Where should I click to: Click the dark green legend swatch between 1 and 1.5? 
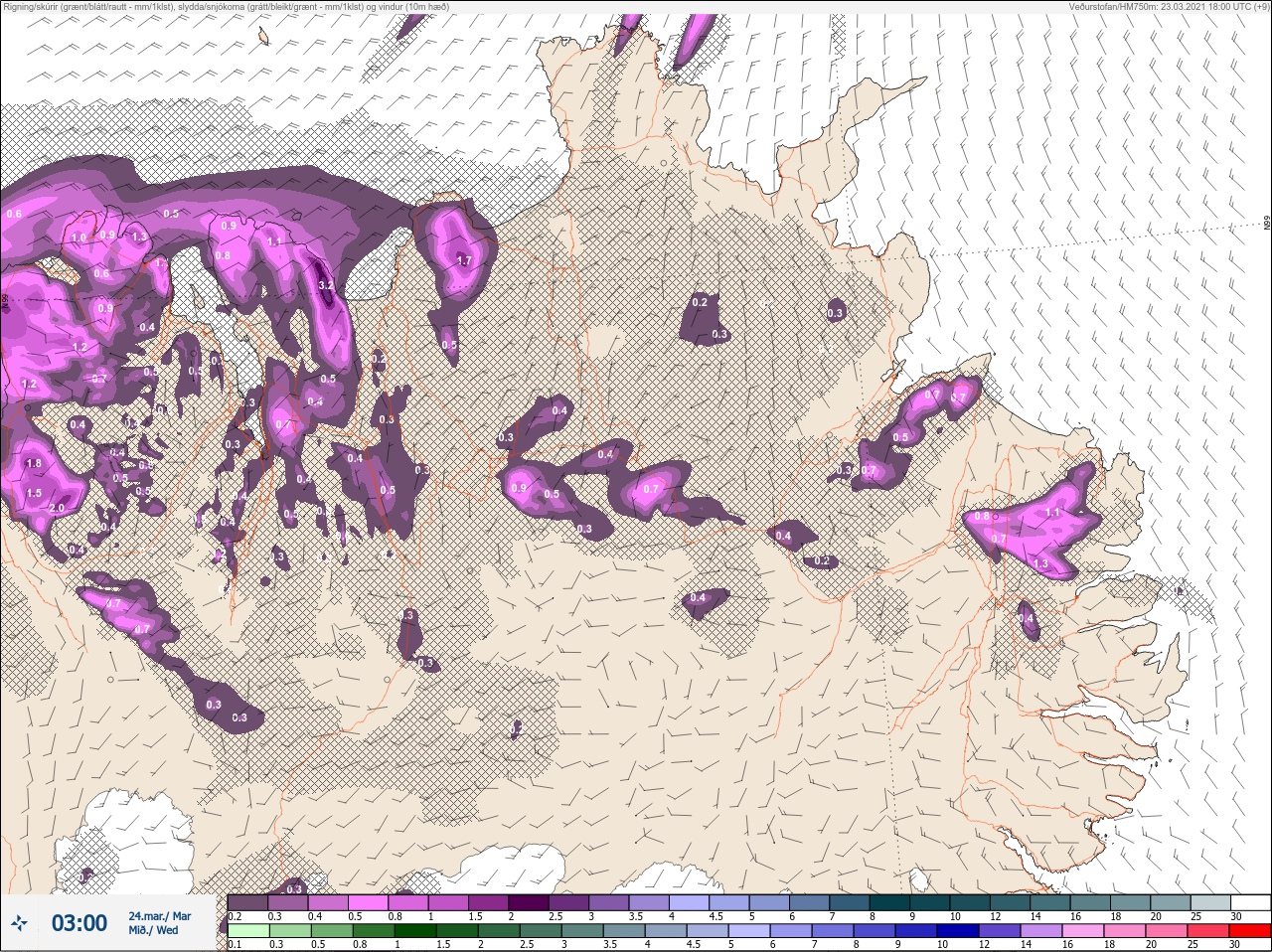tap(414, 929)
